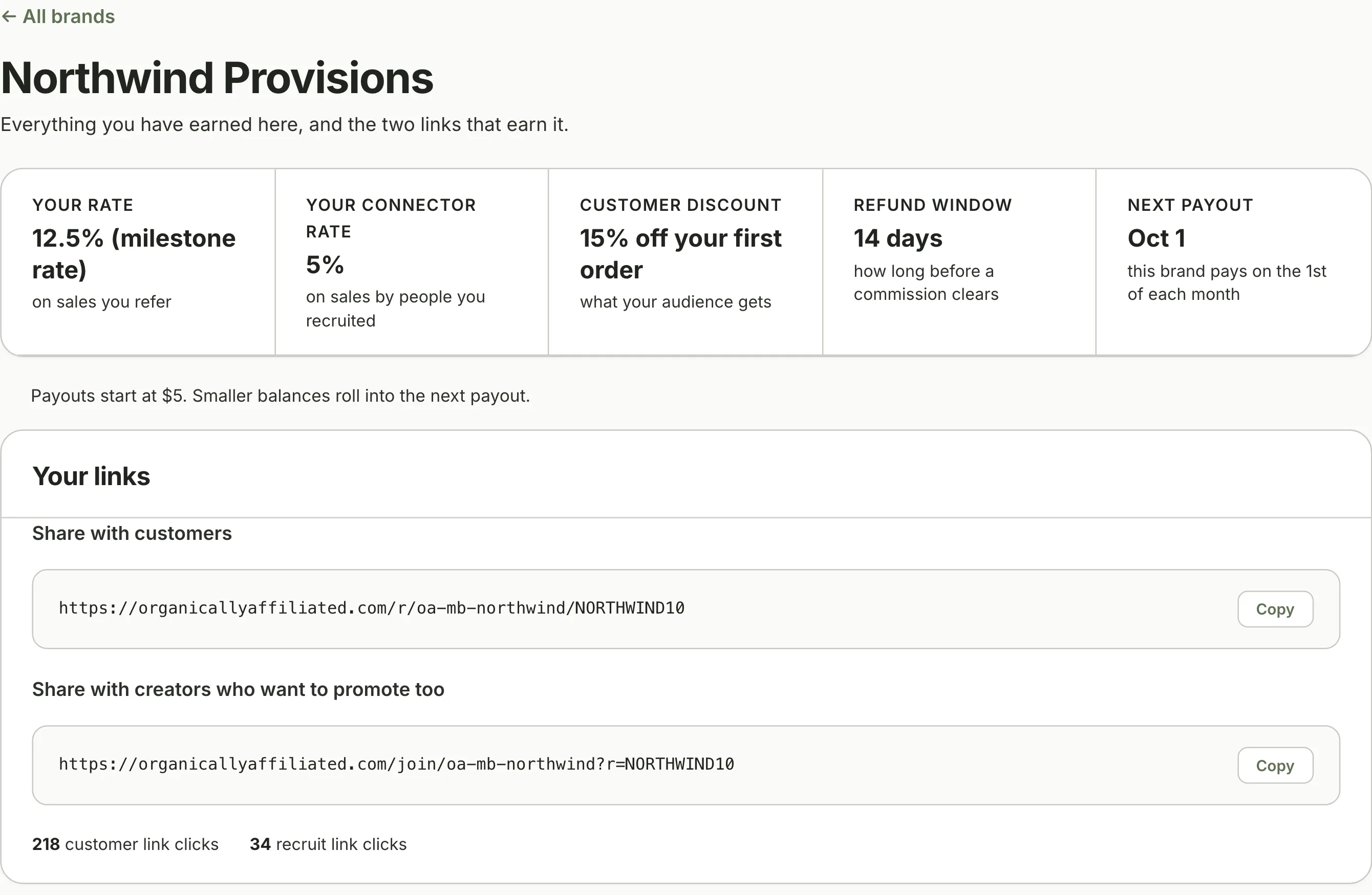Click the 12.5% (milestone rate) value
This screenshot has width=1372, height=895.
pyautogui.click(x=134, y=254)
